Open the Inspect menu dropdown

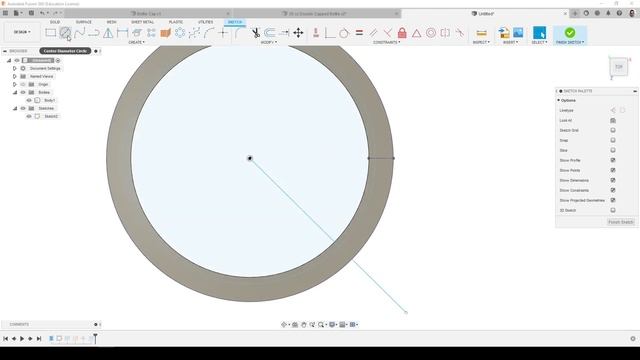(481, 42)
